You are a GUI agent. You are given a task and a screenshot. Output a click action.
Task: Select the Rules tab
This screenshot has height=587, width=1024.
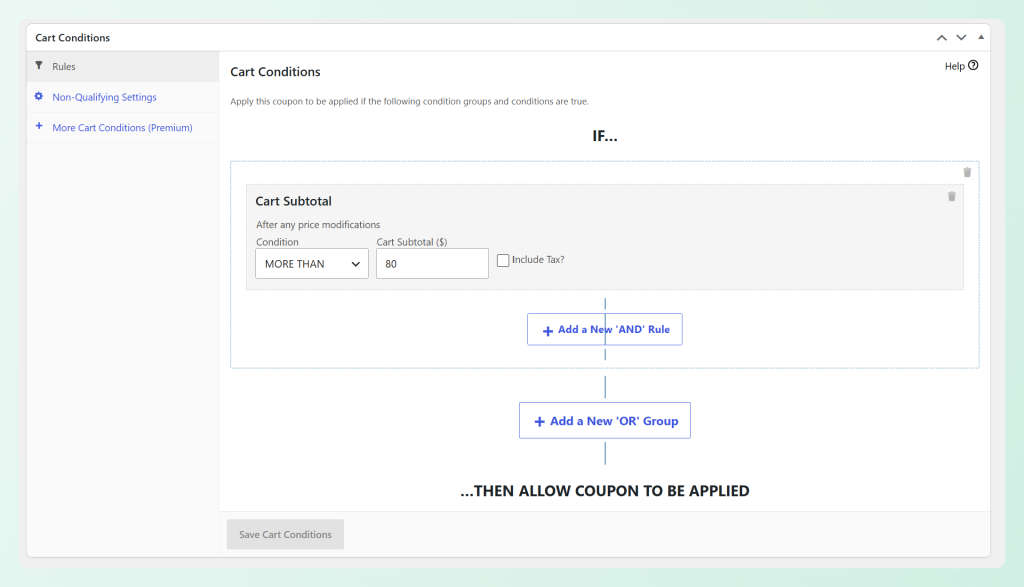pos(123,67)
